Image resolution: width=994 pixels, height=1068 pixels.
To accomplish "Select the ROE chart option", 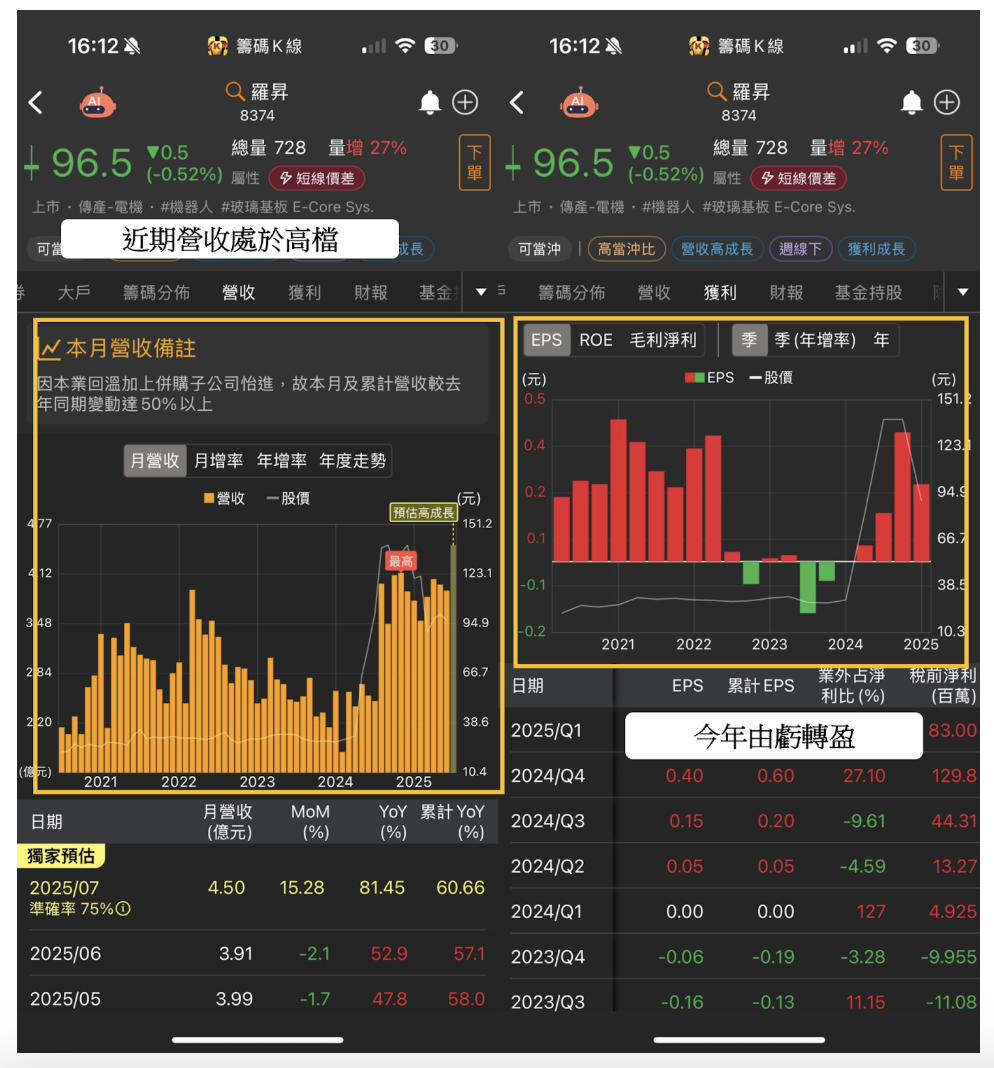I will pos(595,340).
